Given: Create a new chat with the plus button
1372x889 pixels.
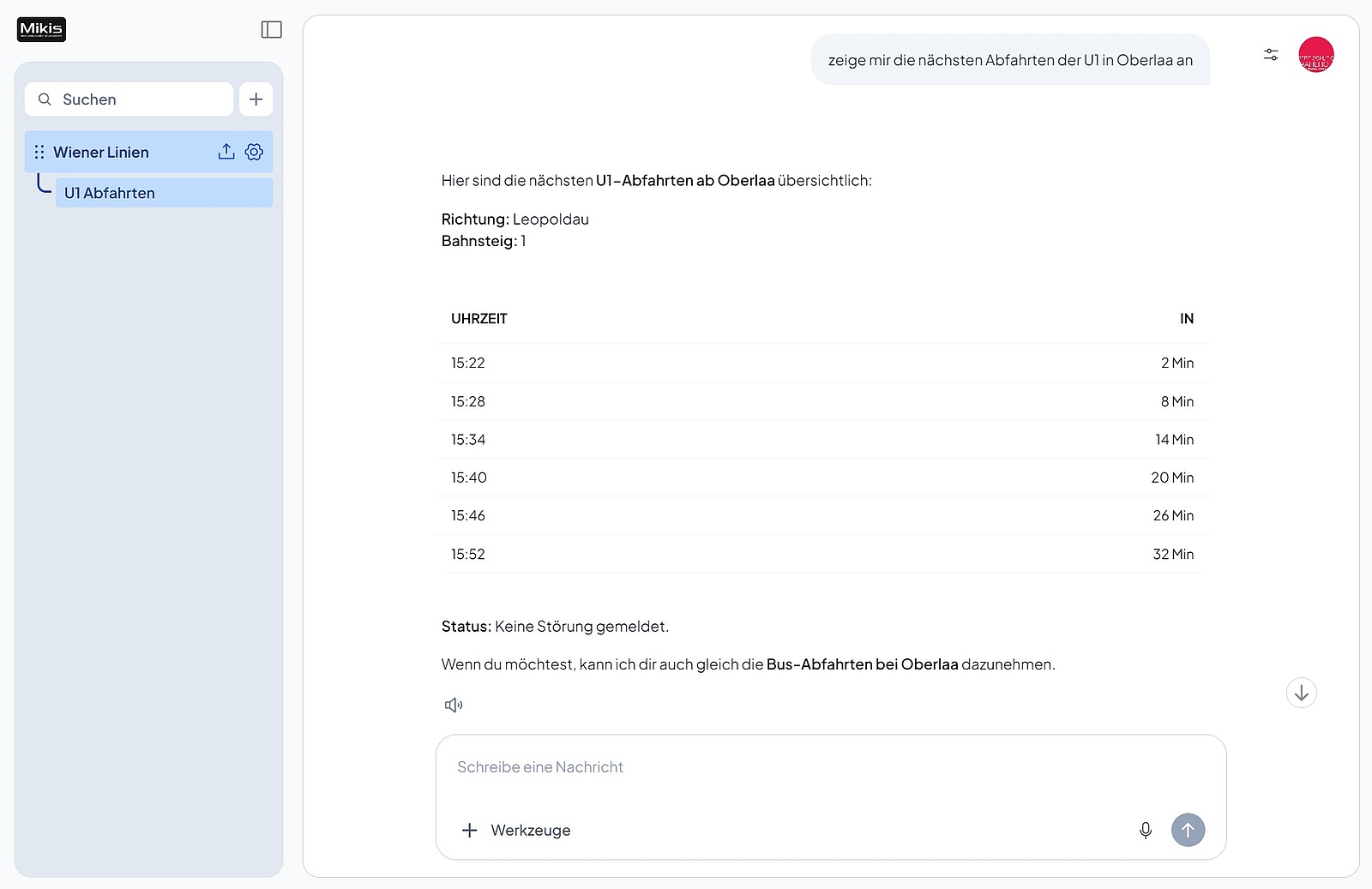Looking at the screenshot, I should pos(256,99).
